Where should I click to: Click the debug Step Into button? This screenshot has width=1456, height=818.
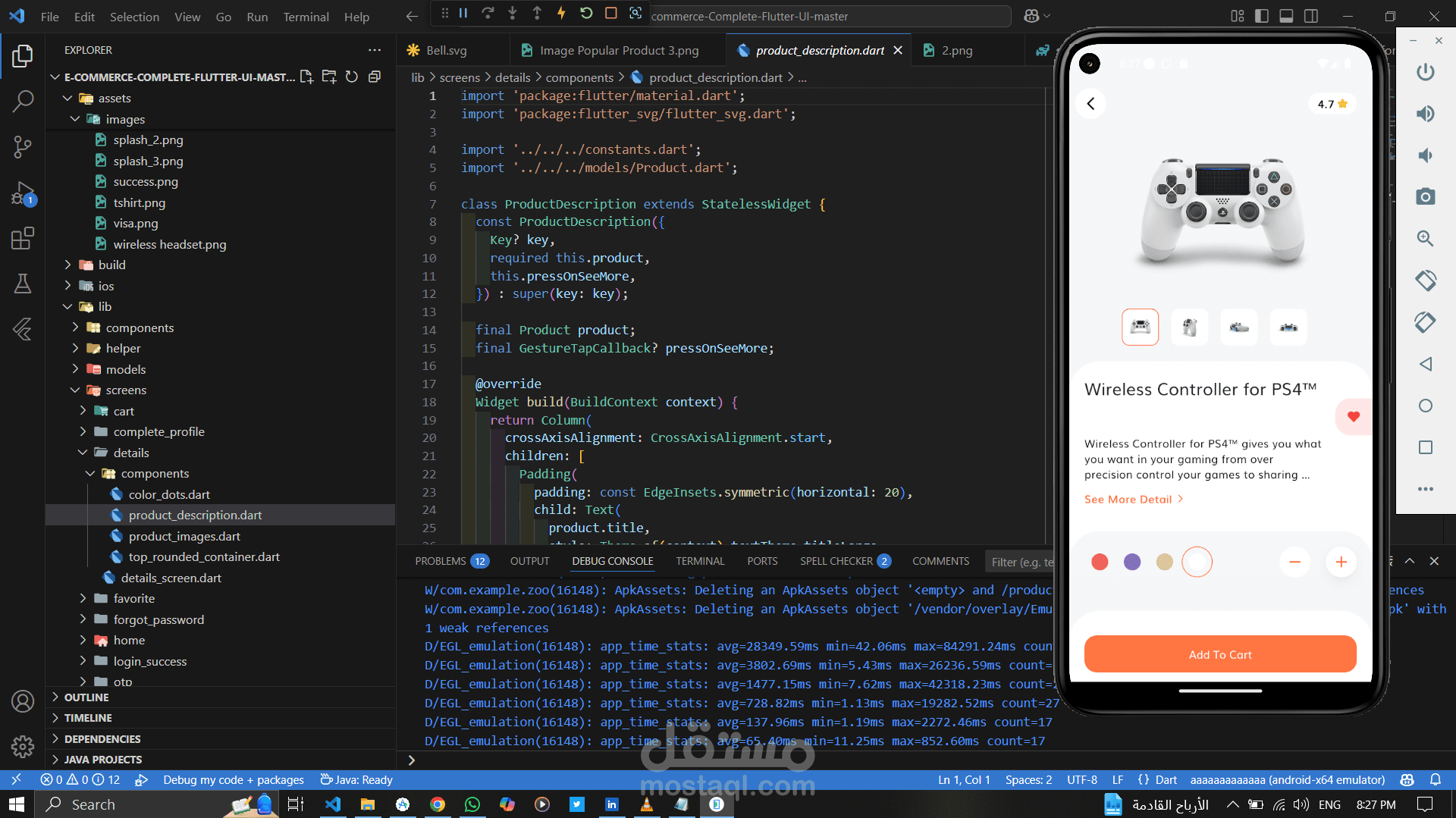click(513, 13)
